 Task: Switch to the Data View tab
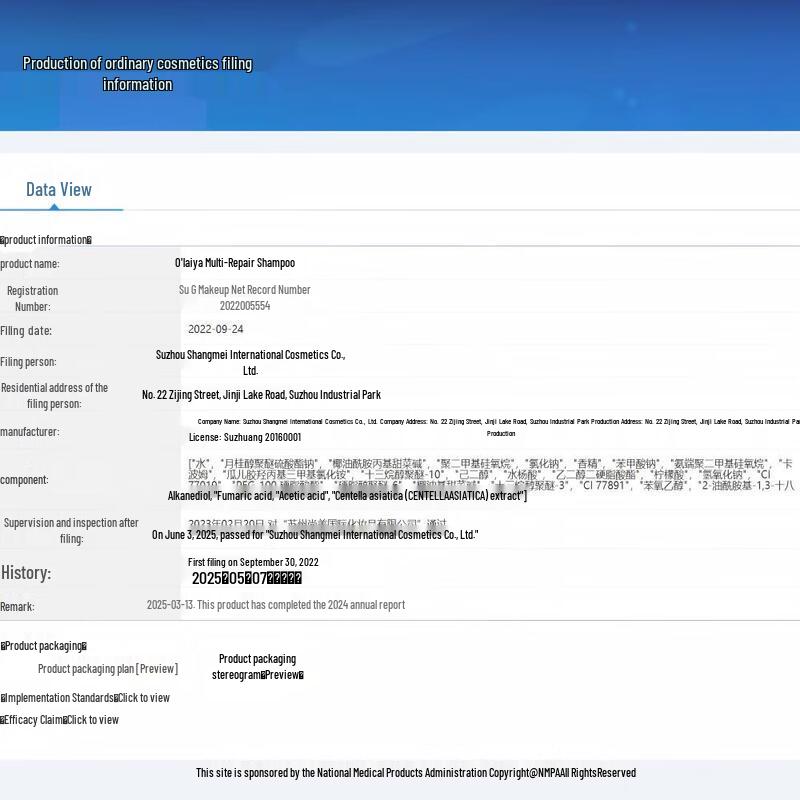[59, 190]
